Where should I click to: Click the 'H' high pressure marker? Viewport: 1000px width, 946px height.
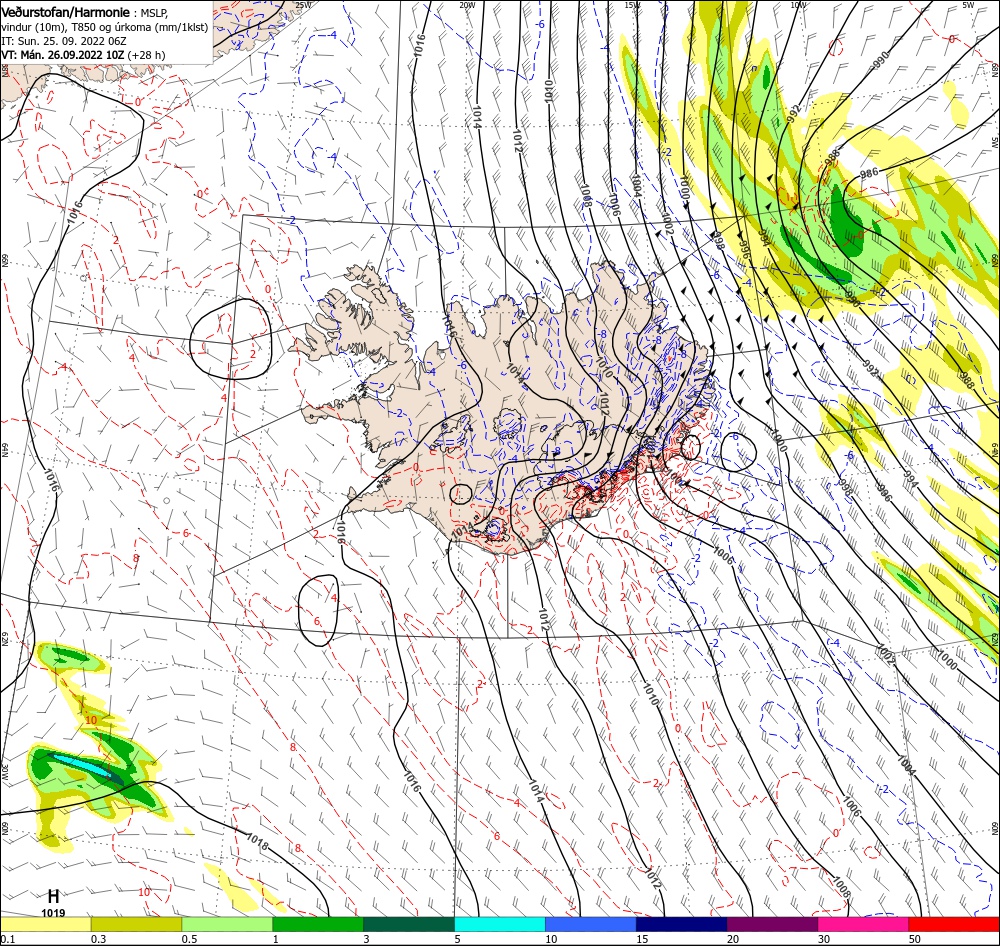54,896
